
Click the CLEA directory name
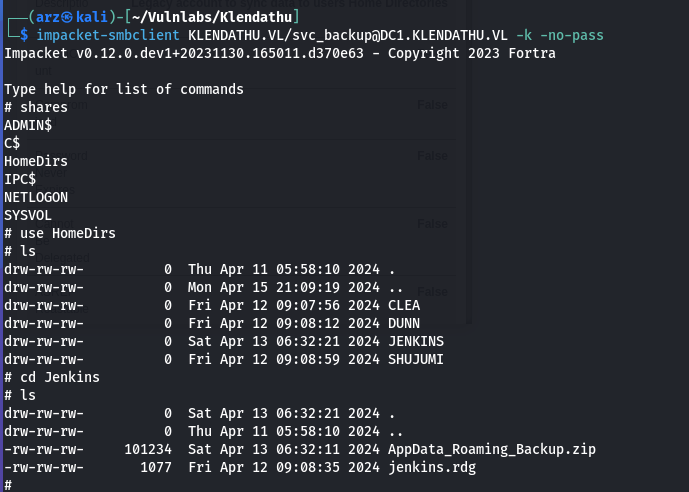point(404,305)
